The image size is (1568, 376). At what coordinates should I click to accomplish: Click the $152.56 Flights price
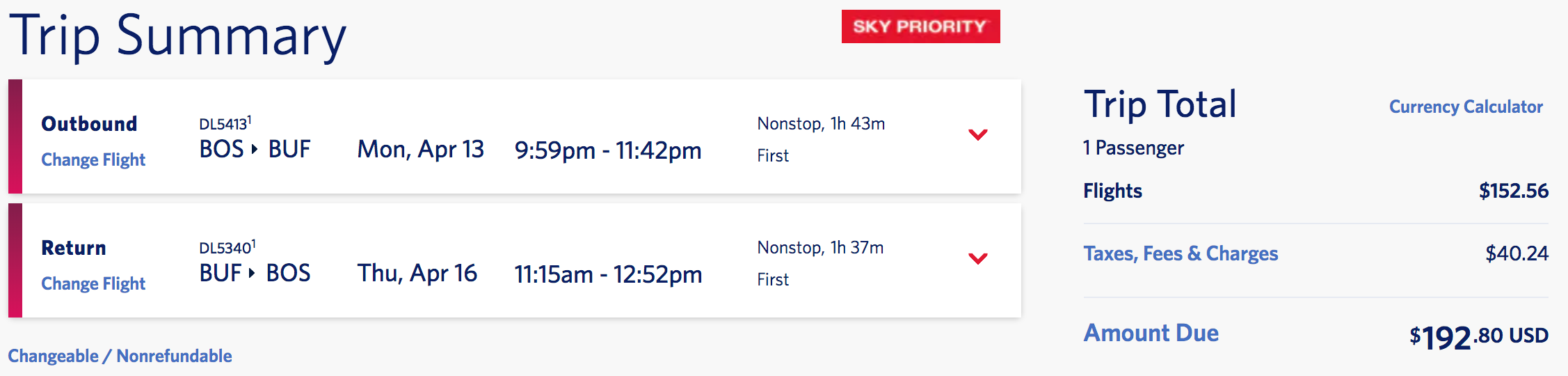[x=1513, y=191]
